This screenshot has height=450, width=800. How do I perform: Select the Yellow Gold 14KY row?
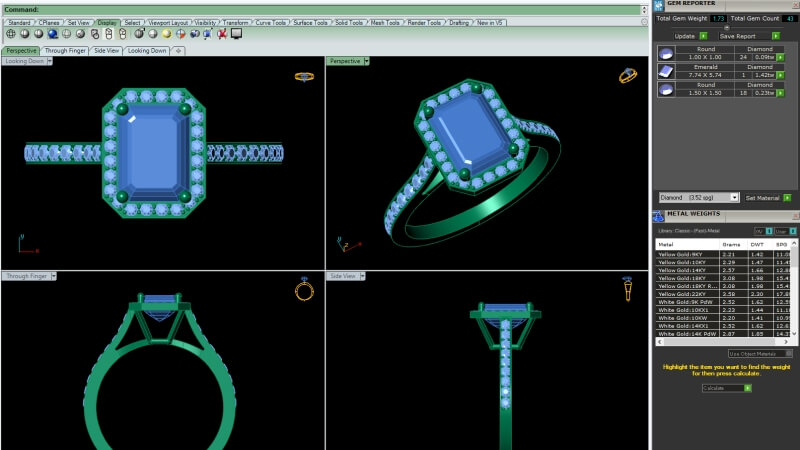pos(723,270)
